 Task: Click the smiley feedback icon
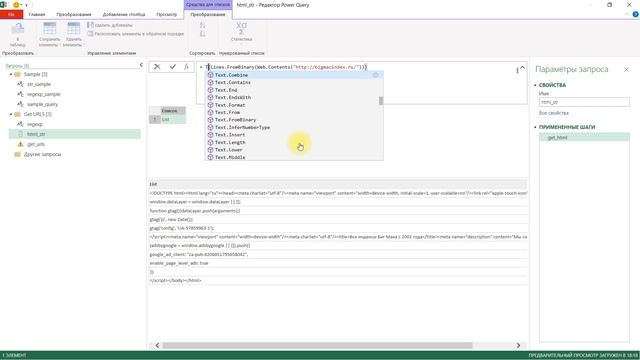[16, 5]
